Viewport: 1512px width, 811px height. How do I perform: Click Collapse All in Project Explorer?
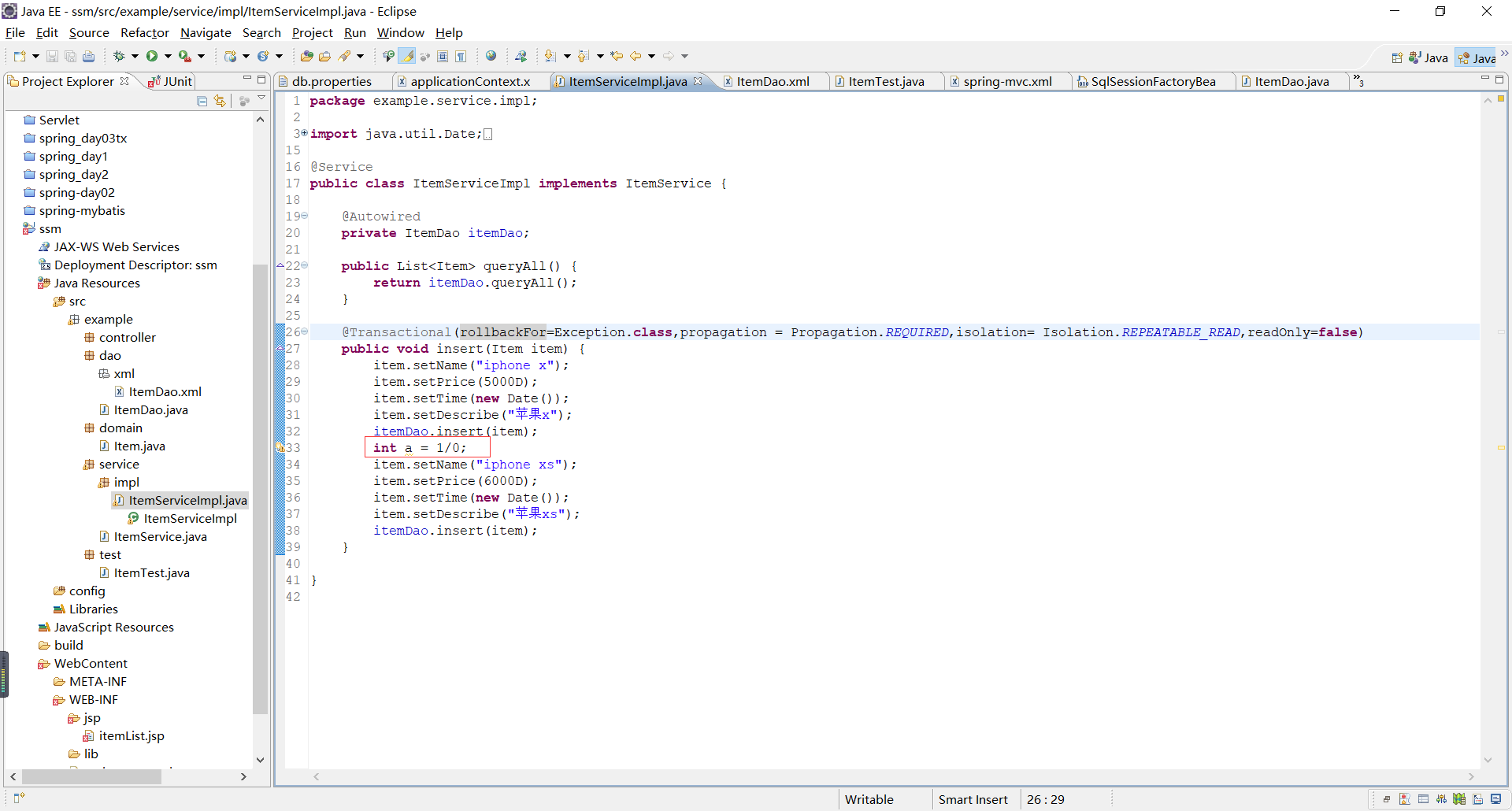coord(202,101)
